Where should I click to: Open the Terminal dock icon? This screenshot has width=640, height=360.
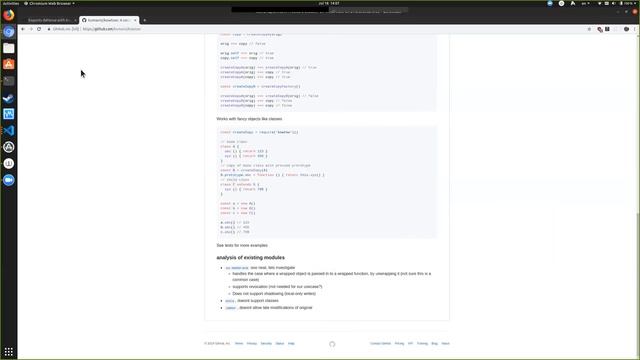9,81
